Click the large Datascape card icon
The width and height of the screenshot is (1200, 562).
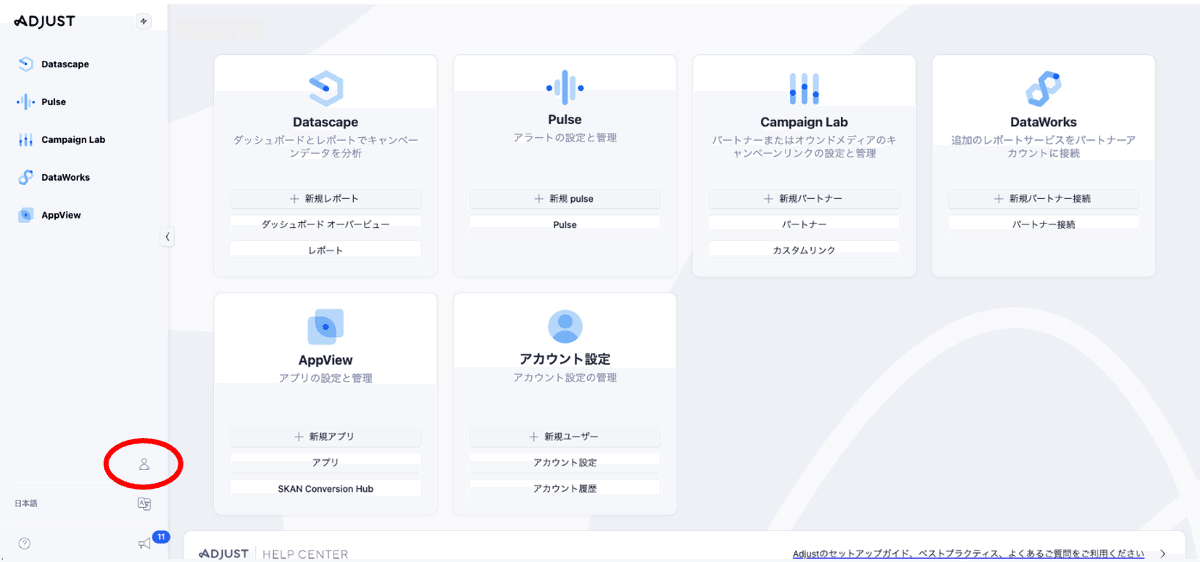click(325, 89)
